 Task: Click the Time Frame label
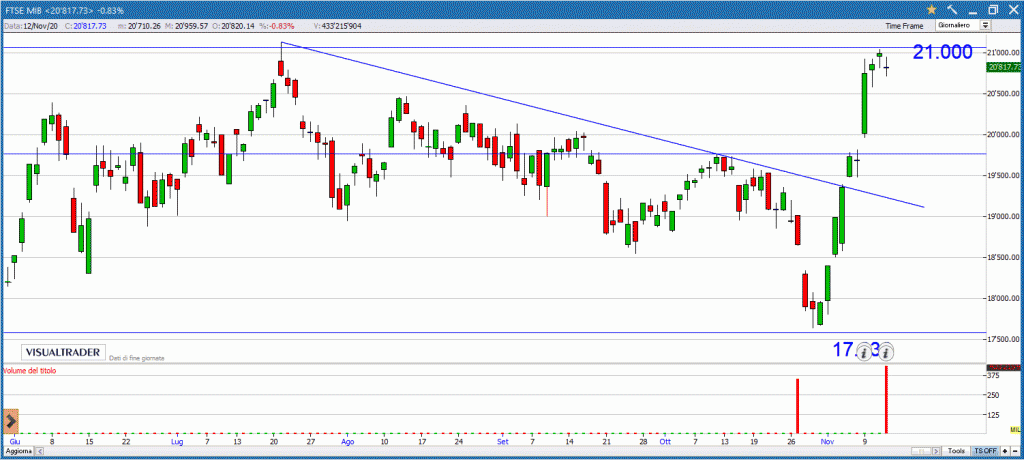[904, 26]
